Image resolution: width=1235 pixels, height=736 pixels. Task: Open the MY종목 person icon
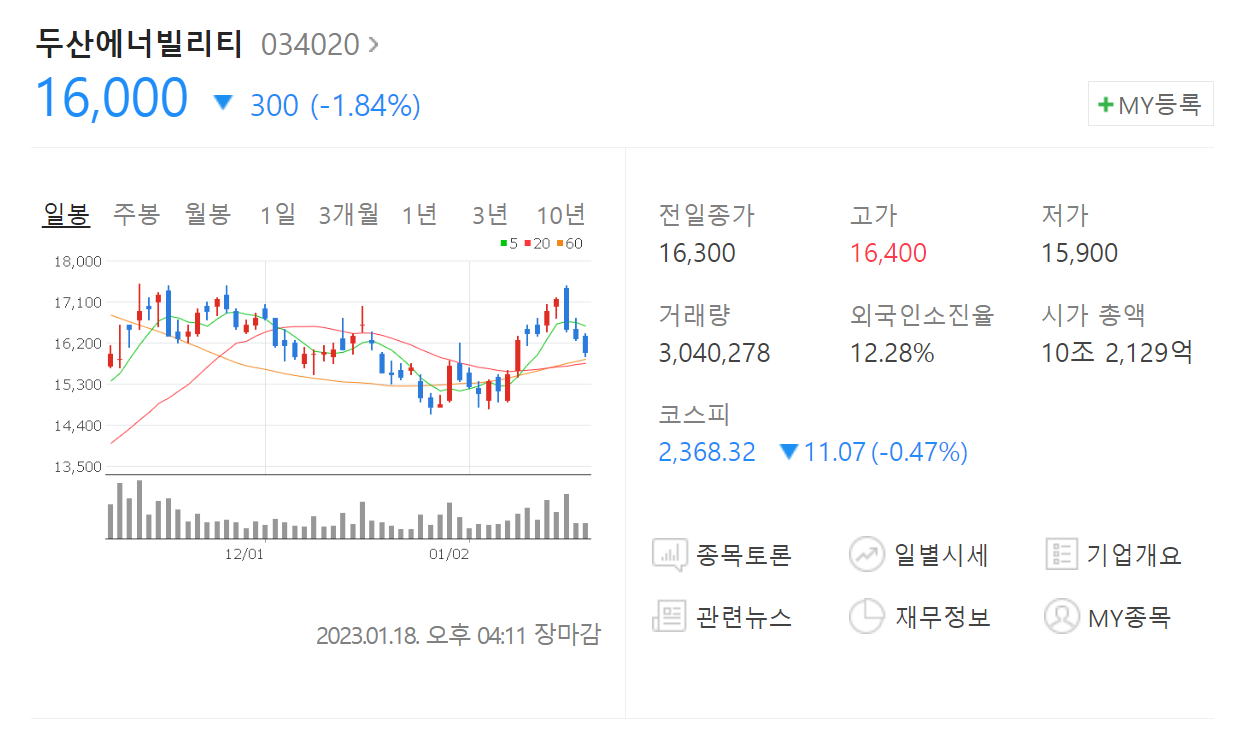[1061, 616]
